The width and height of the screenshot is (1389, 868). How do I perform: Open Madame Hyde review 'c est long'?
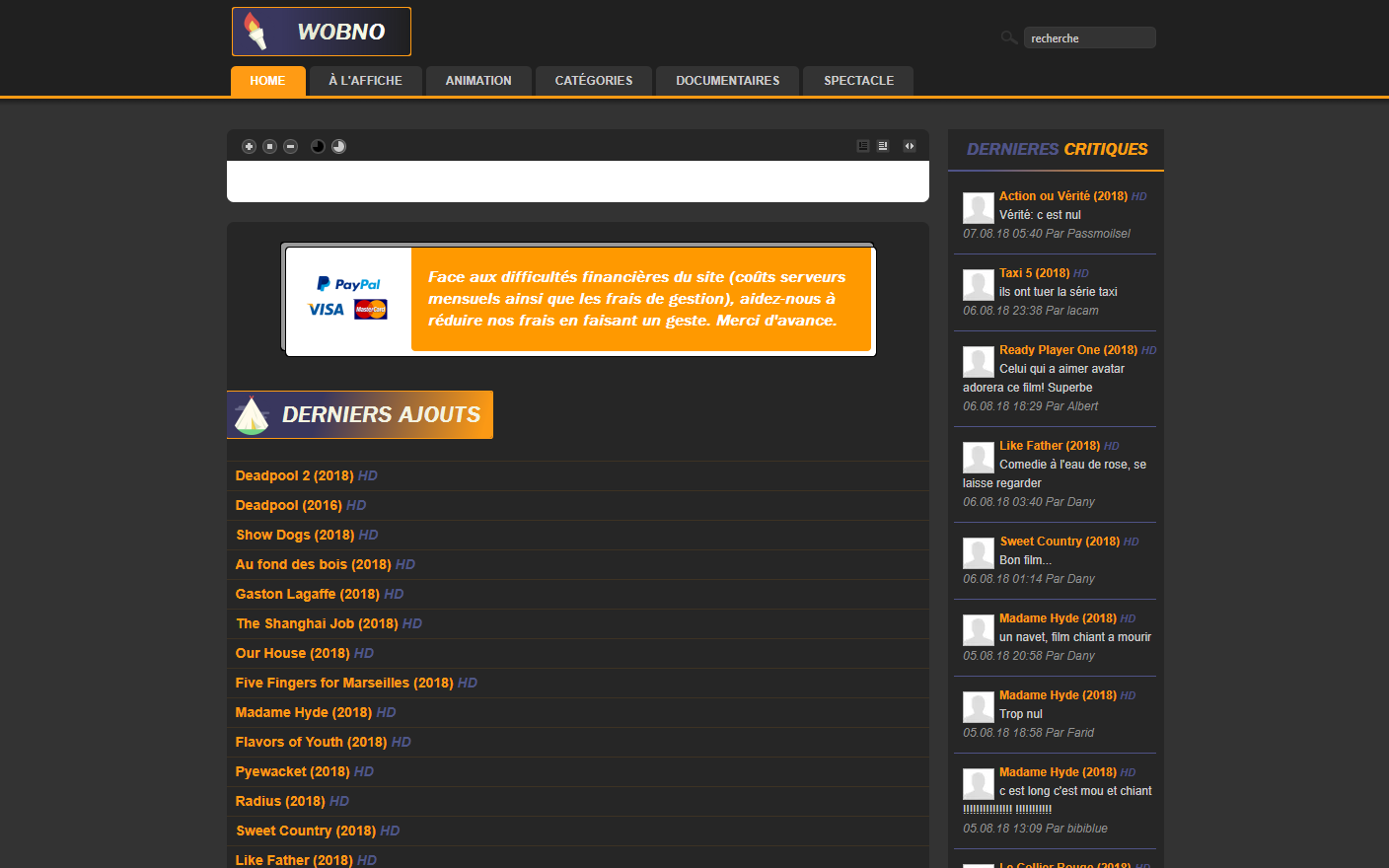pyautogui.click(x=1059, y=772)
